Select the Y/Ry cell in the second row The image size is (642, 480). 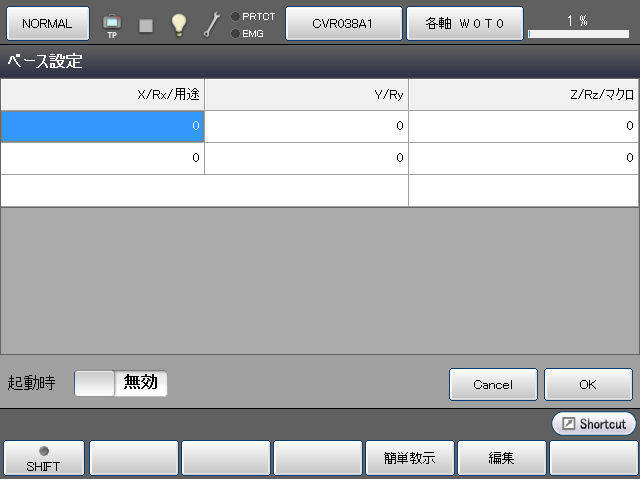click(306, 158)
